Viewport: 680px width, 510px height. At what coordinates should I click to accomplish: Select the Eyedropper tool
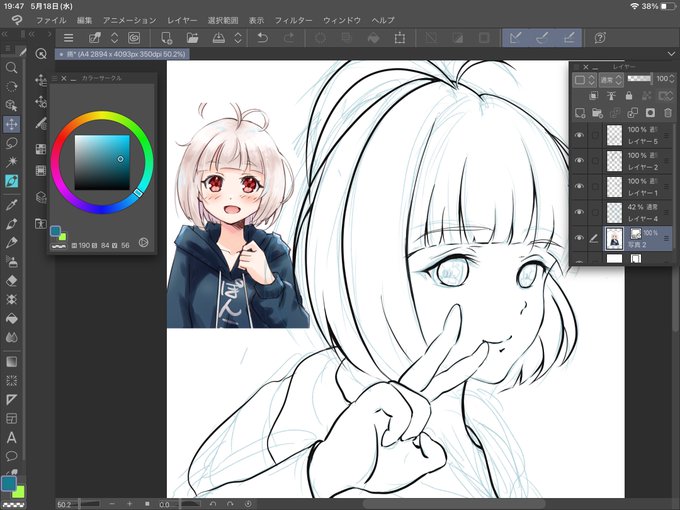coord(11,204)
